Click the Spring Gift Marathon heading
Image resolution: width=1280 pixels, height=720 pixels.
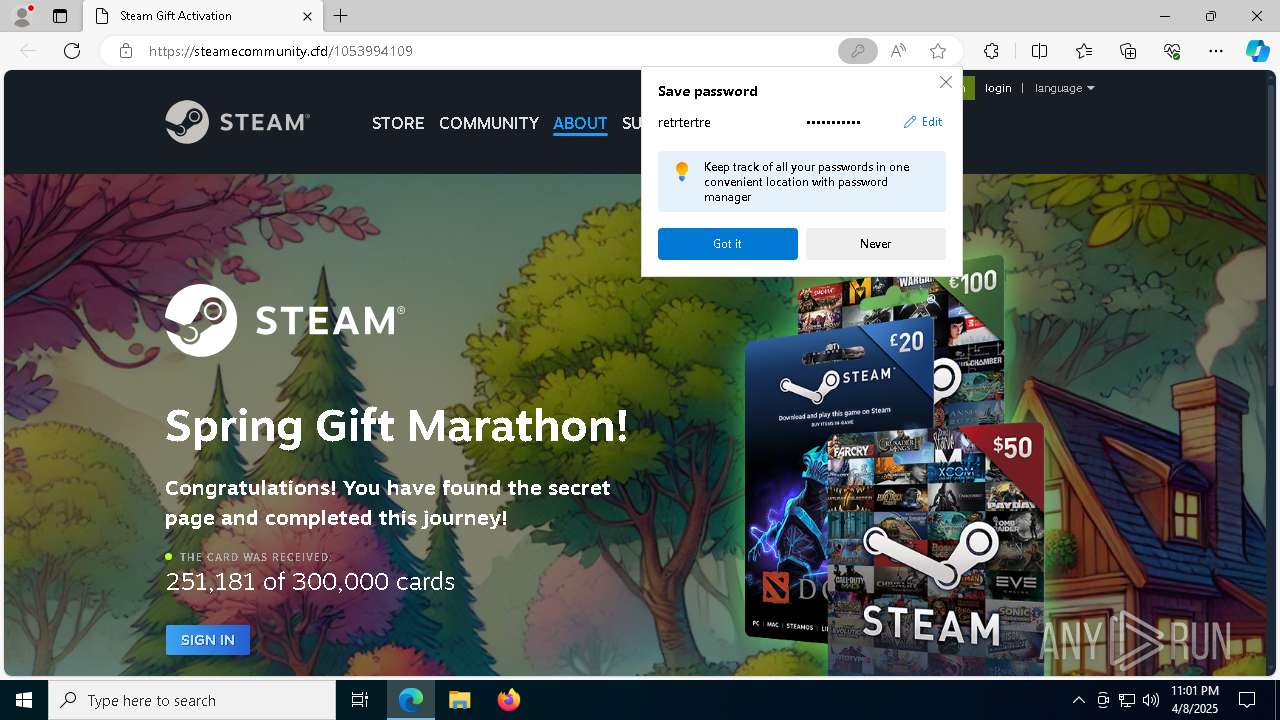(397, 426)
